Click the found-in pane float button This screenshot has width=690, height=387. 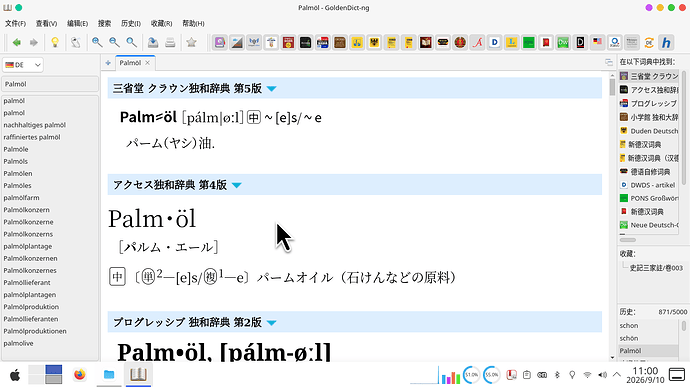[x=609, y=63]
